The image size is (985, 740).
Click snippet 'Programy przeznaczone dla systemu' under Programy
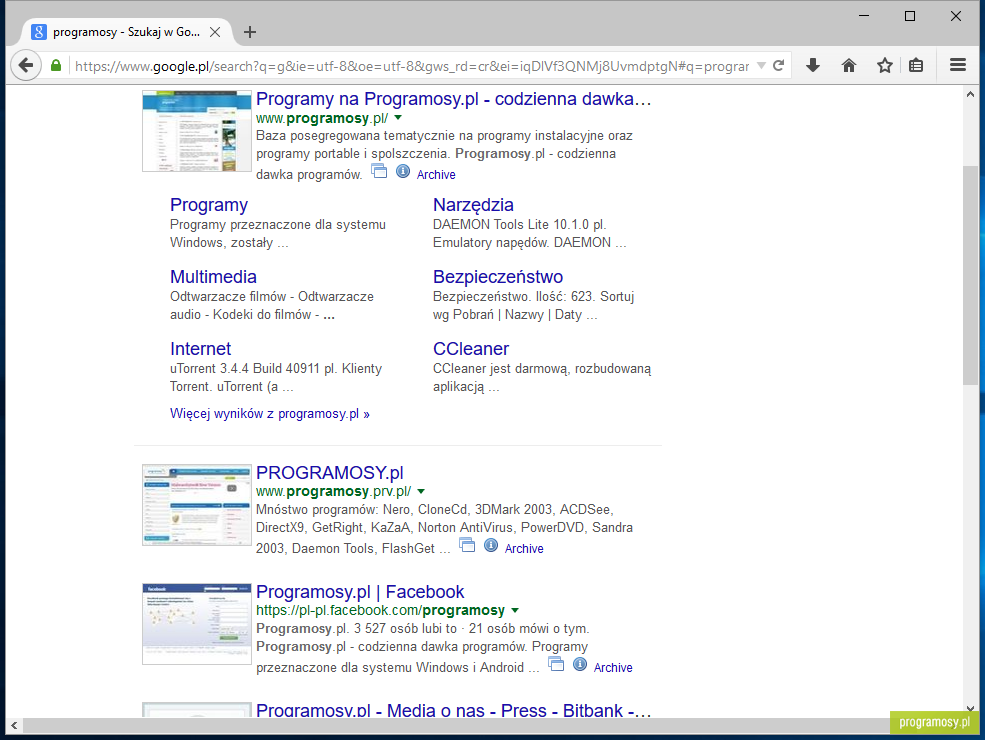pos(278,225)
